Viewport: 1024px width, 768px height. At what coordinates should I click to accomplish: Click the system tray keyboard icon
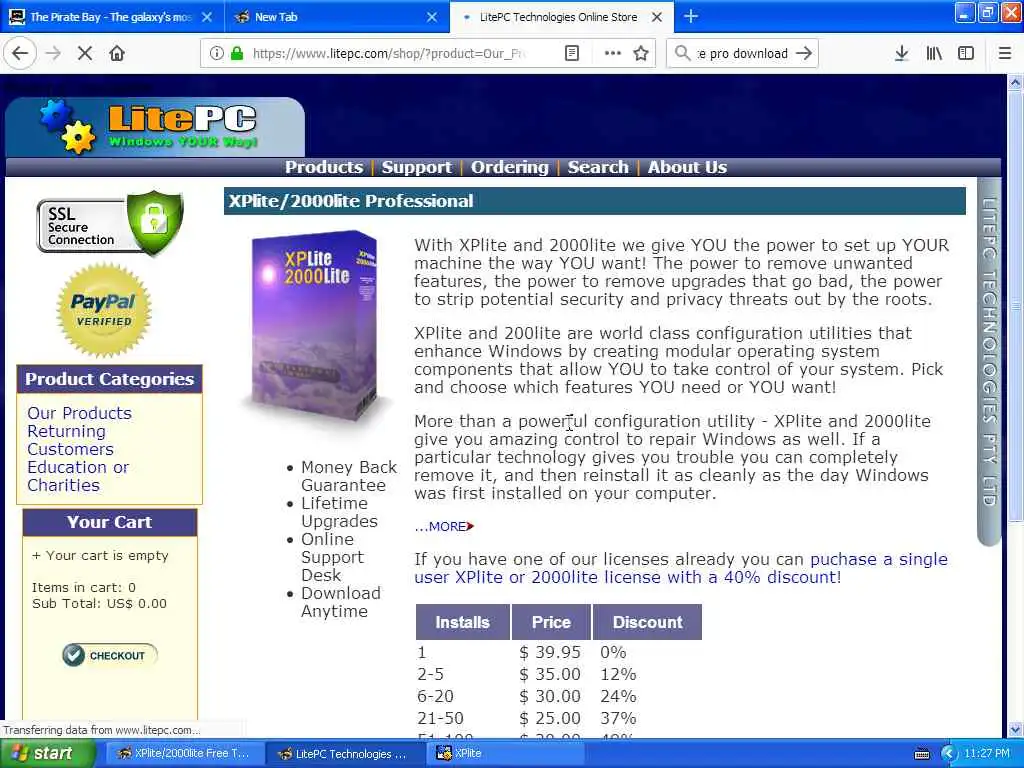[921, 754]
